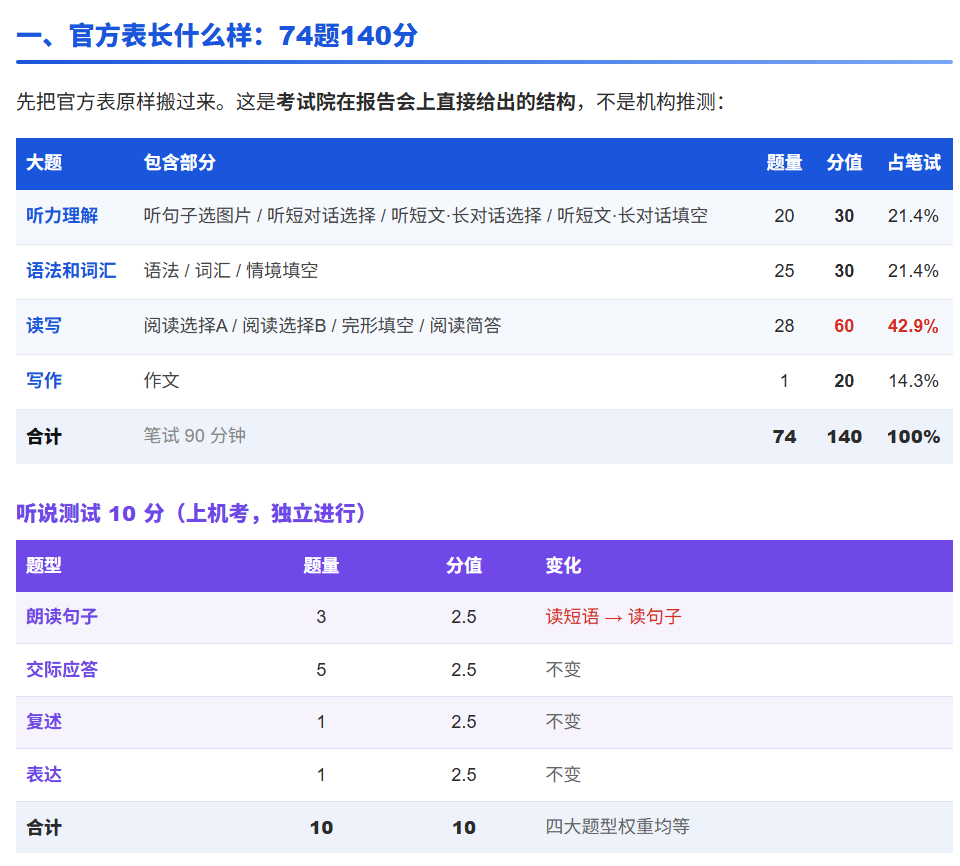960x866 pixels.
Task: Click question count '5' in 交际应答 row
Action: 321,670
